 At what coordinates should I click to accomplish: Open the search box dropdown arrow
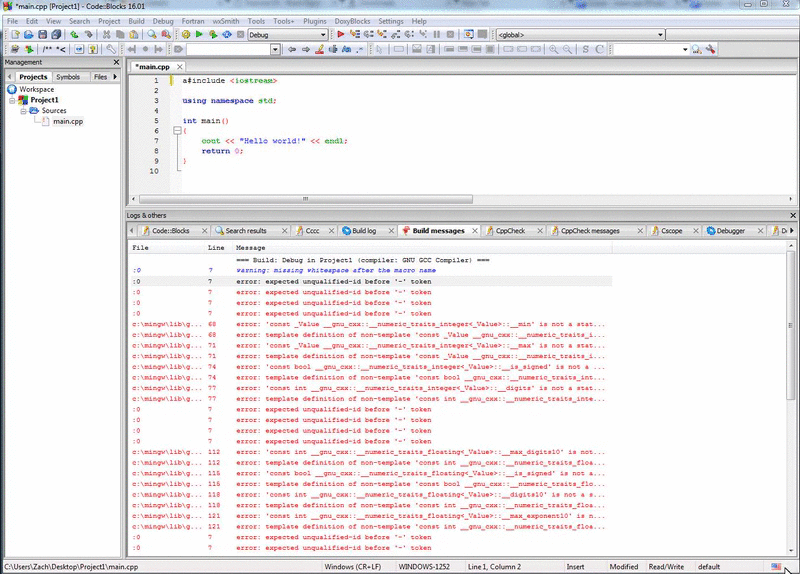(685, 49)
